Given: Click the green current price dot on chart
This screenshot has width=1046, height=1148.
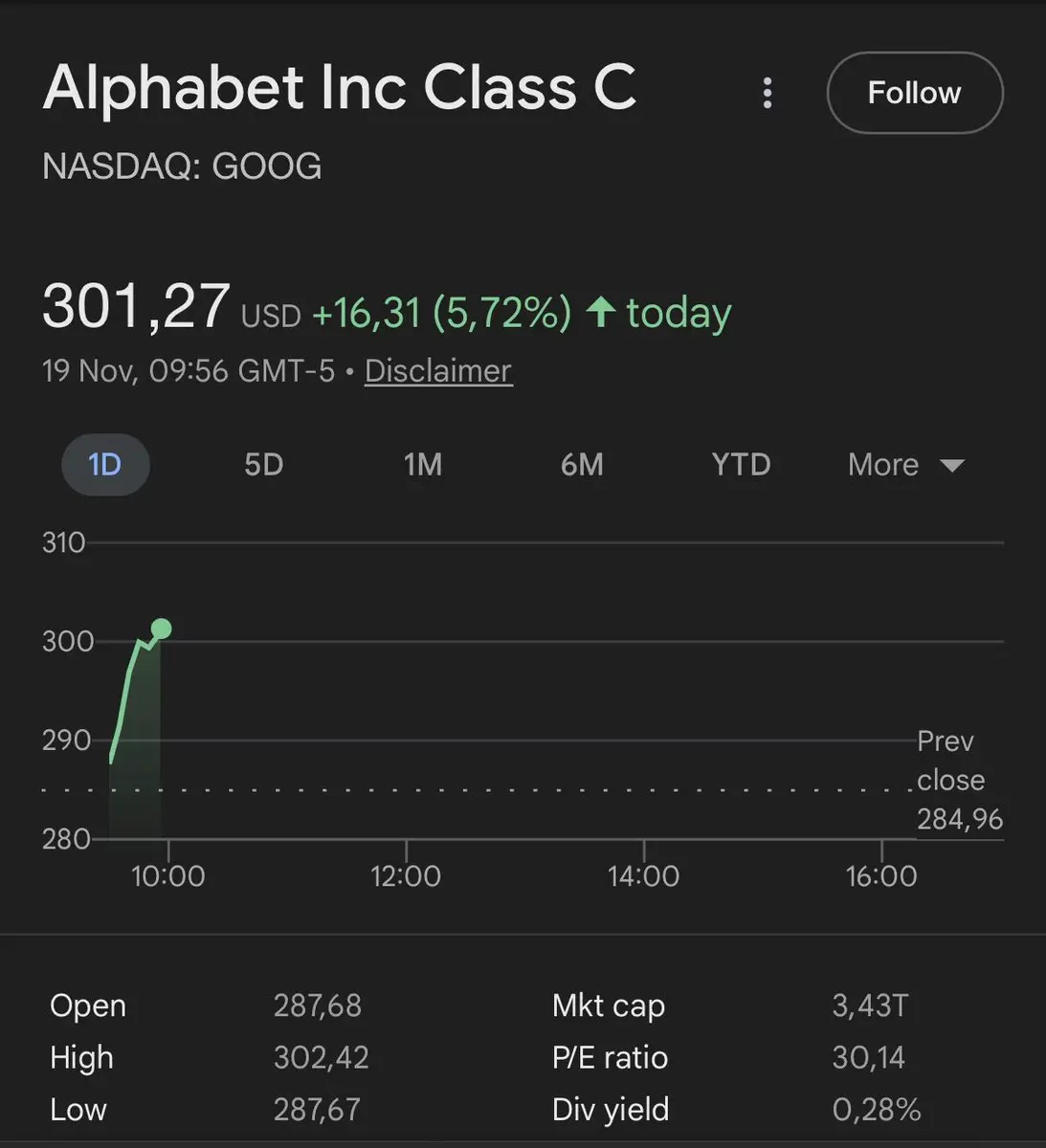Looking at the screenshot, I should tap(162, 629).
